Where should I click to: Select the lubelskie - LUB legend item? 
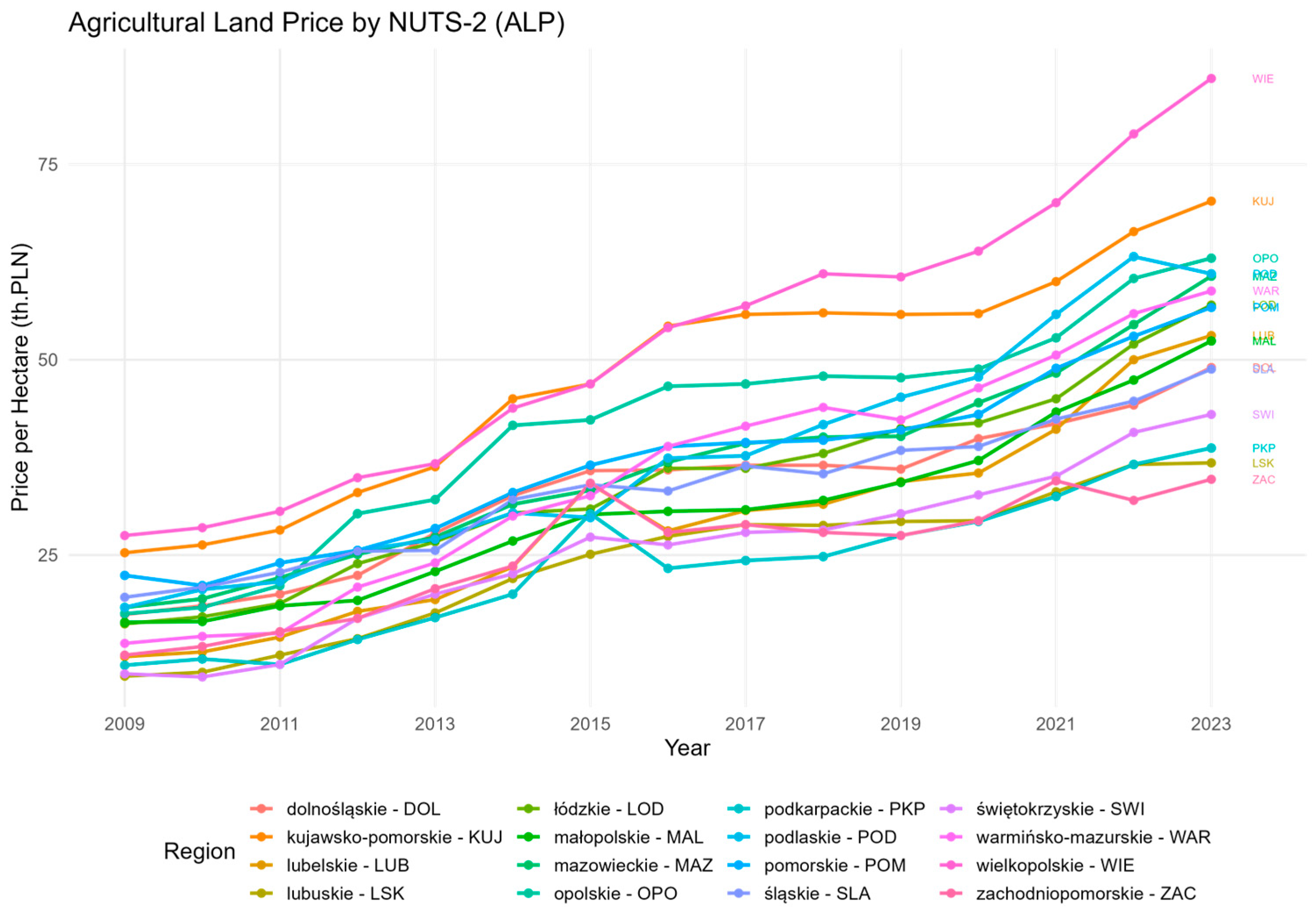[348, 865]
